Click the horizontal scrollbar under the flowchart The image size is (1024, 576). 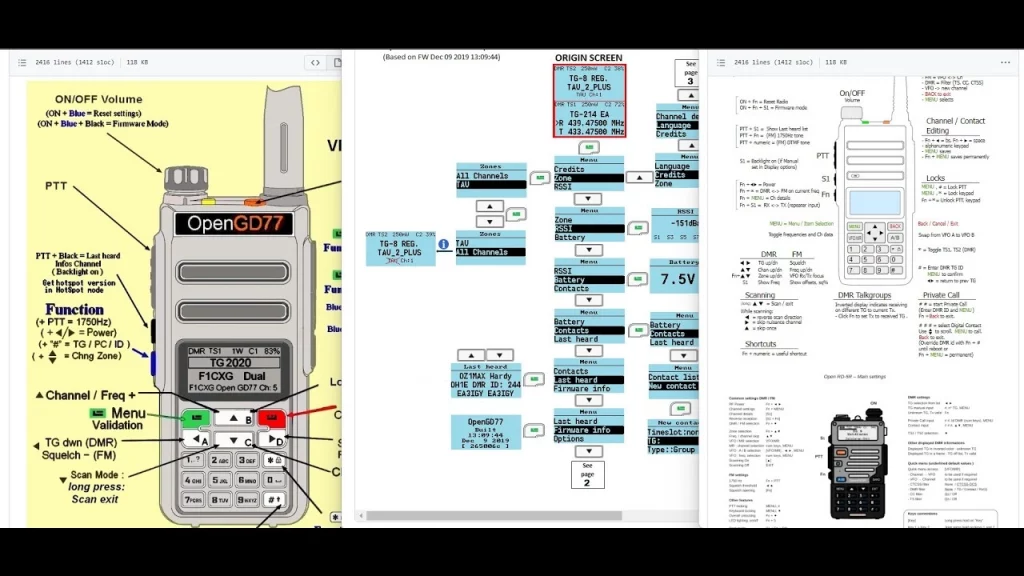[520, 516]
